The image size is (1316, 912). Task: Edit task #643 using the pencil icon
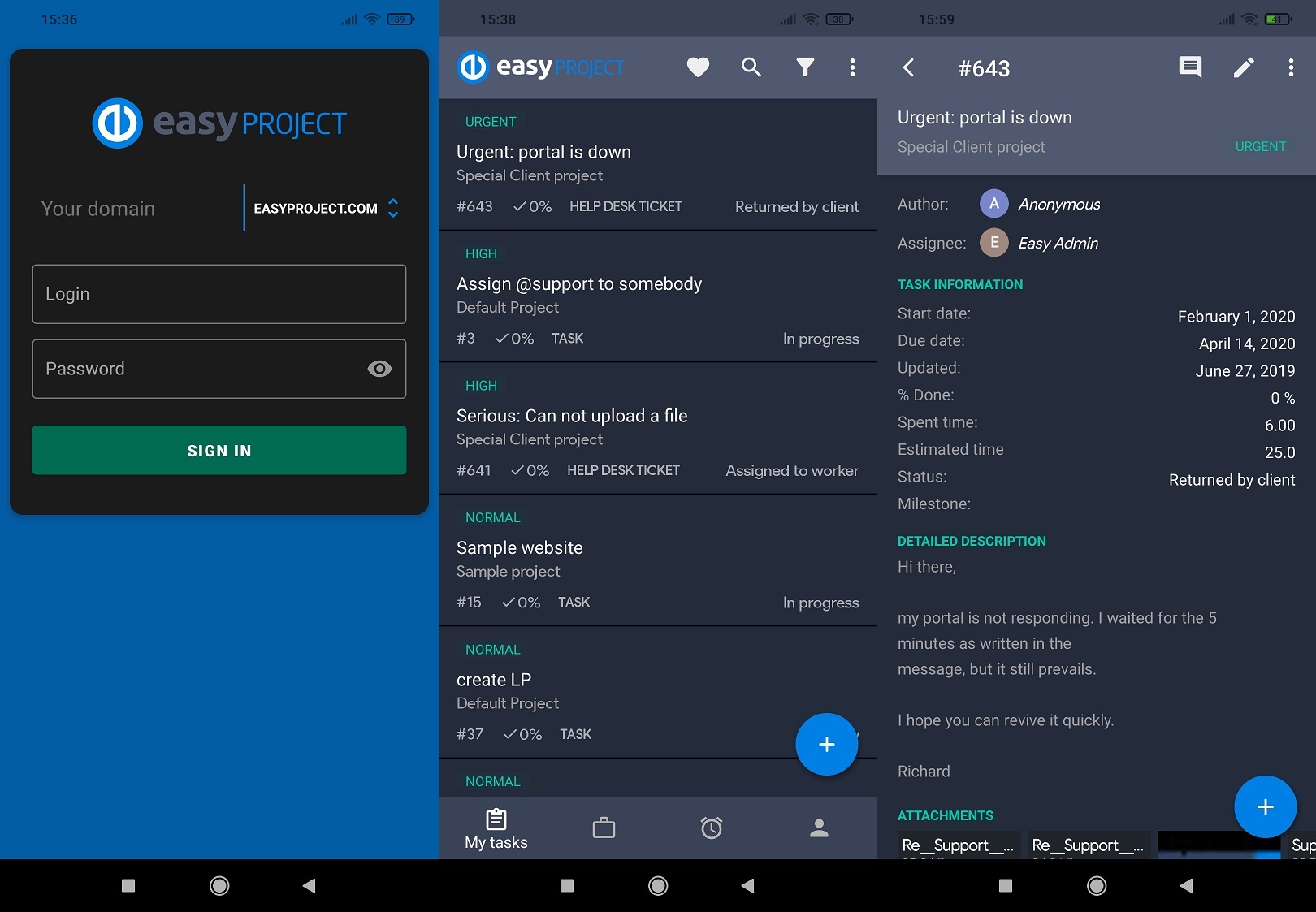pos(1243,67)
